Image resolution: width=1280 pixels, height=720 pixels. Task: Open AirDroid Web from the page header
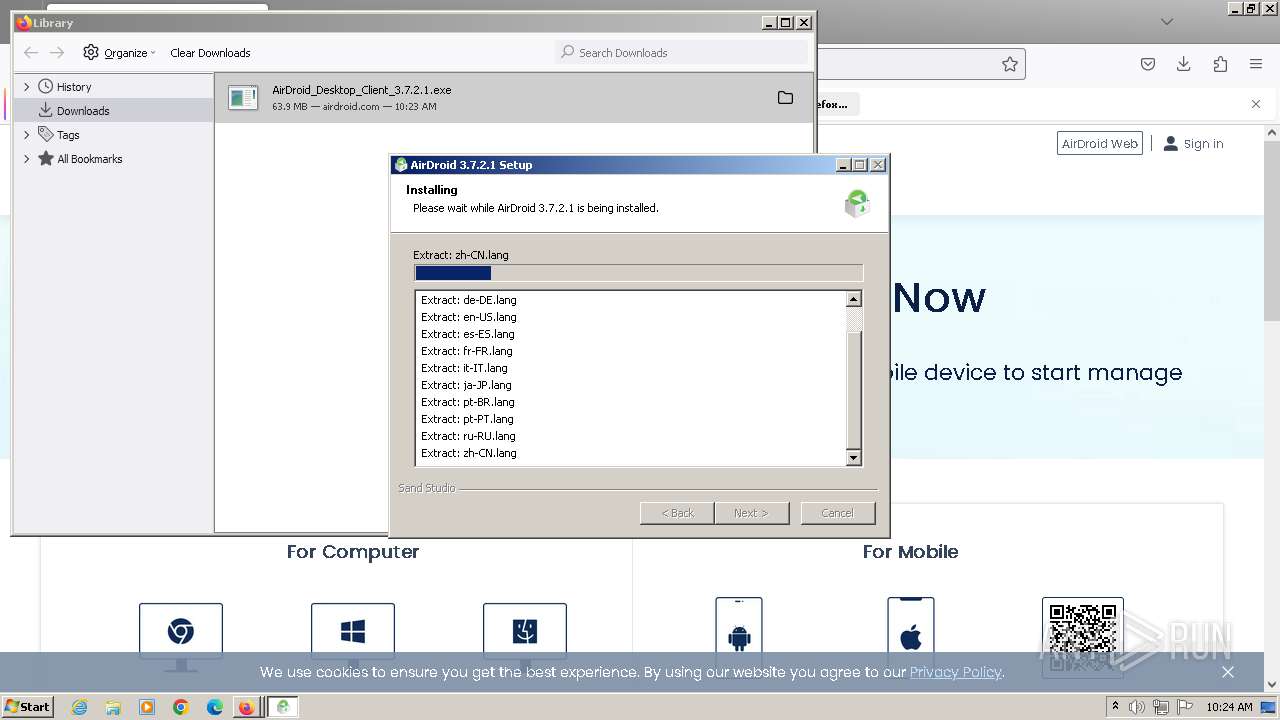tap(1100, 144)
